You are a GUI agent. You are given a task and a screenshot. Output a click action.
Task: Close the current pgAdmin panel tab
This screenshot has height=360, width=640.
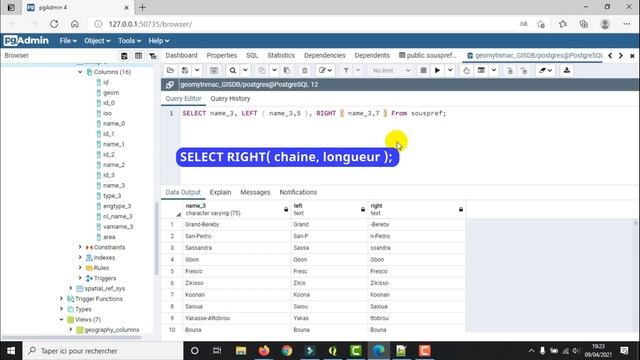coord(632,56)
